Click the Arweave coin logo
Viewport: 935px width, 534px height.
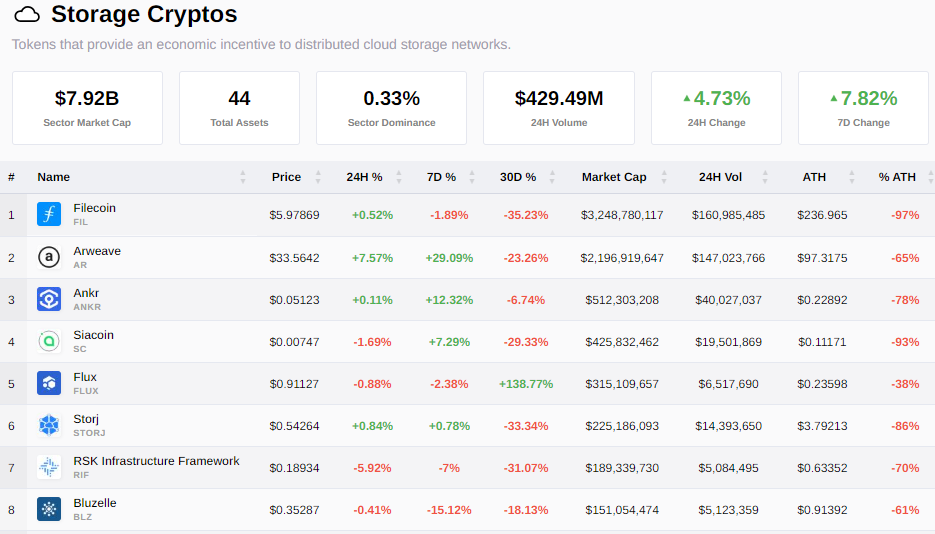49,257
